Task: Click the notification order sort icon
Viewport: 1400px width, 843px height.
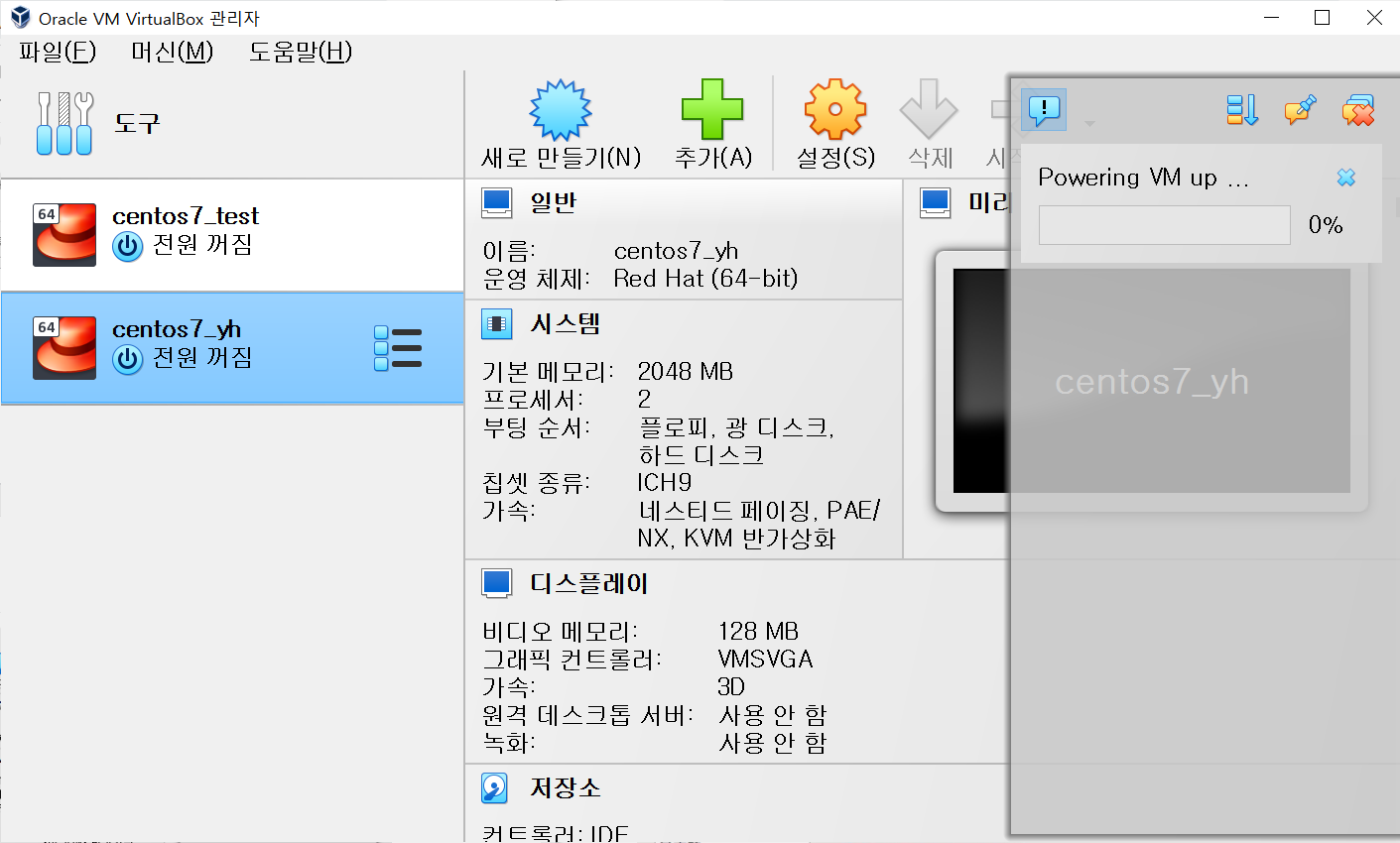Action: [x=1242, y=109]
